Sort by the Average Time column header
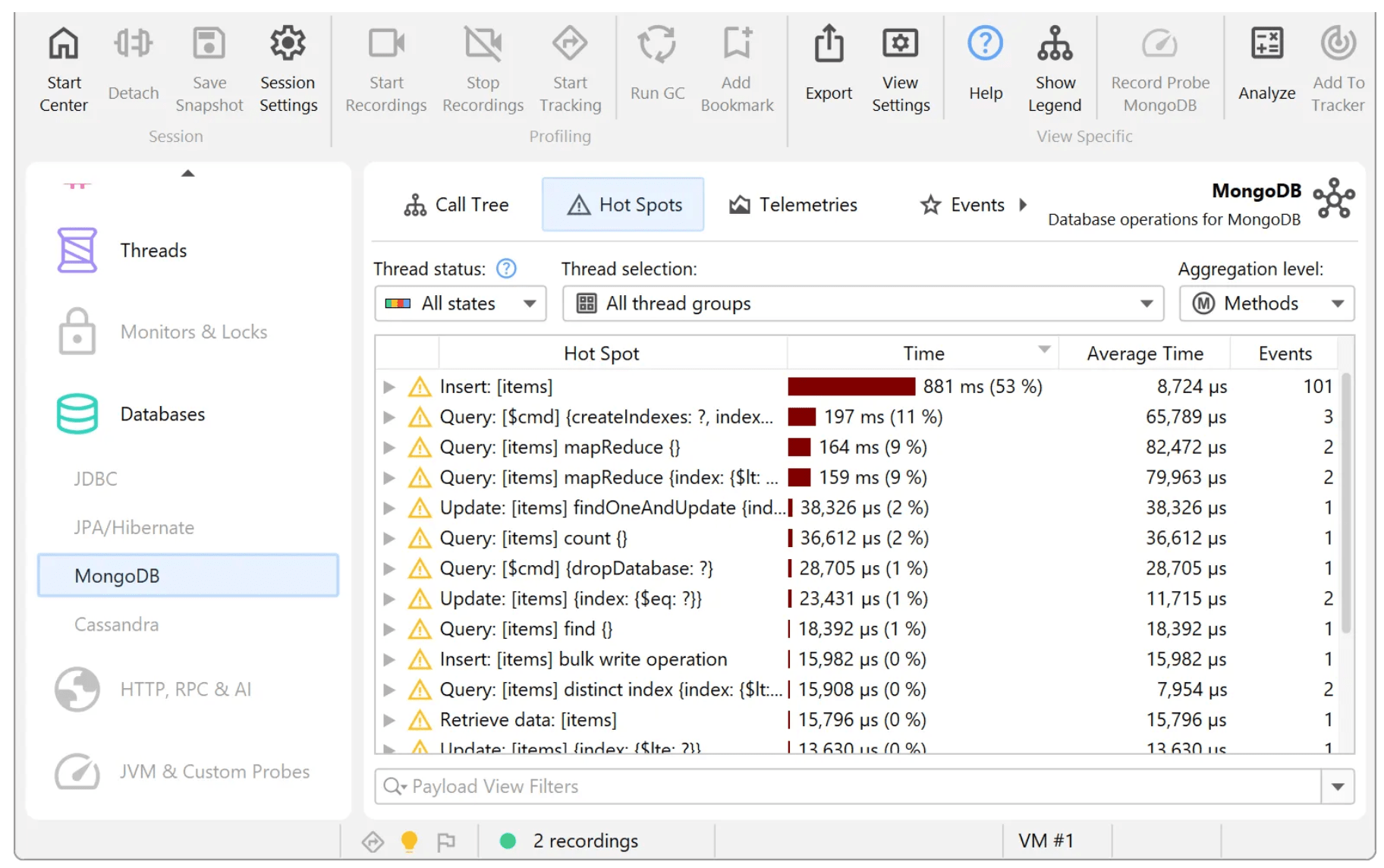Screen dimensions: 1384x868 [x=1144, y=354]
